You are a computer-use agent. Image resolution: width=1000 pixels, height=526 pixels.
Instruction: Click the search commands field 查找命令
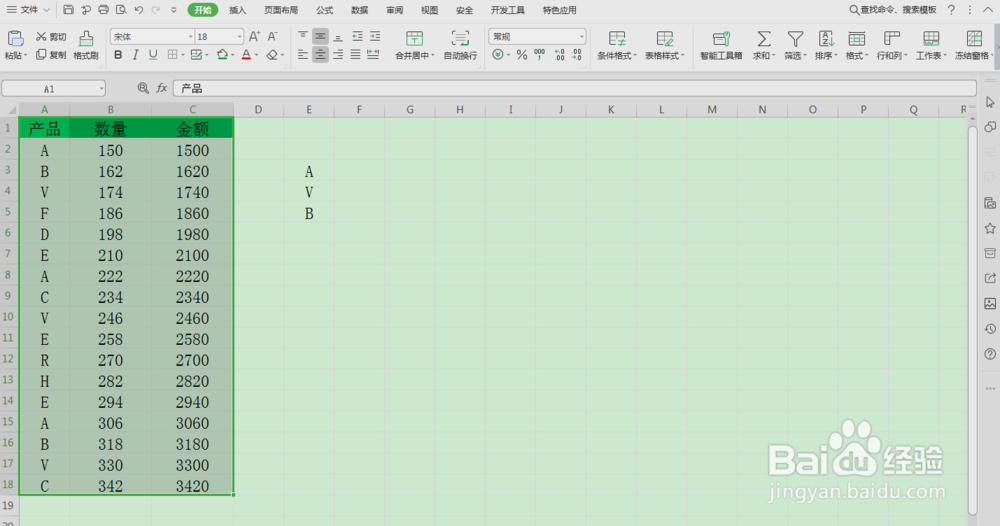pyautogui.click(x=893, y=10)
